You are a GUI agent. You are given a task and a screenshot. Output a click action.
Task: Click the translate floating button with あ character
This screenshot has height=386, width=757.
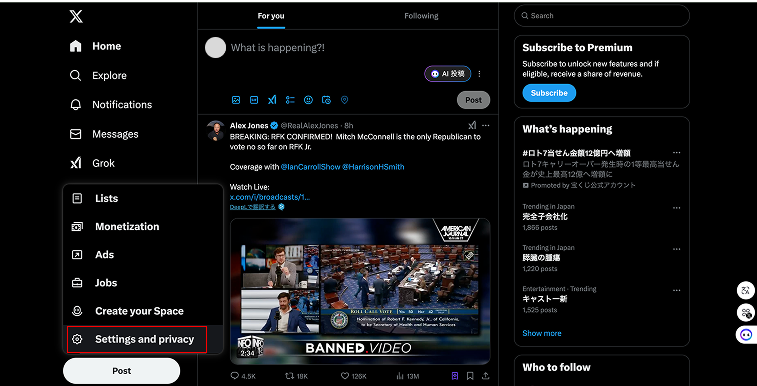pyautogui.click(x=746, y=291)
